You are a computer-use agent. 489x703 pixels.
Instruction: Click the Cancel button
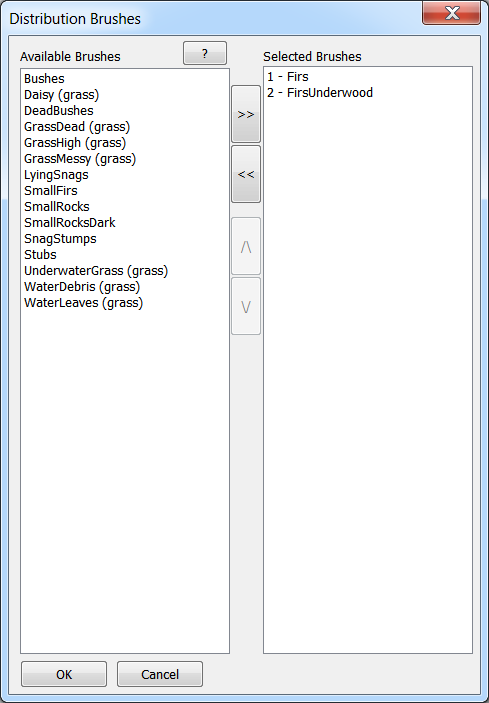(x=160, y=674)
